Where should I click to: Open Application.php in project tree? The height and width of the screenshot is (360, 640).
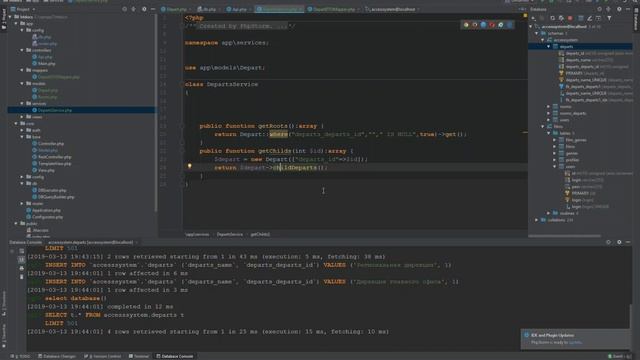click(46, 211)
